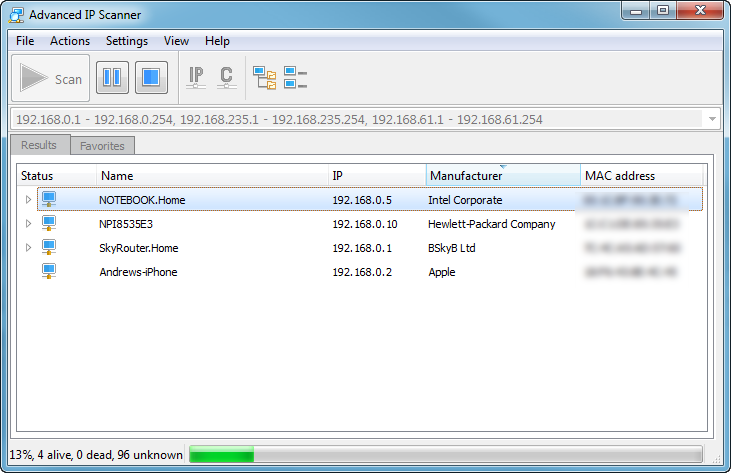
Task: Select the NPI8535E3 name
Action: [126, 224]
